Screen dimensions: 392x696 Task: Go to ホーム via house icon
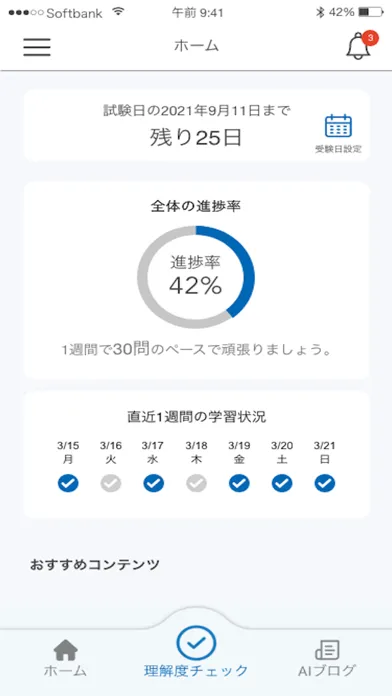tap(66, 650)
